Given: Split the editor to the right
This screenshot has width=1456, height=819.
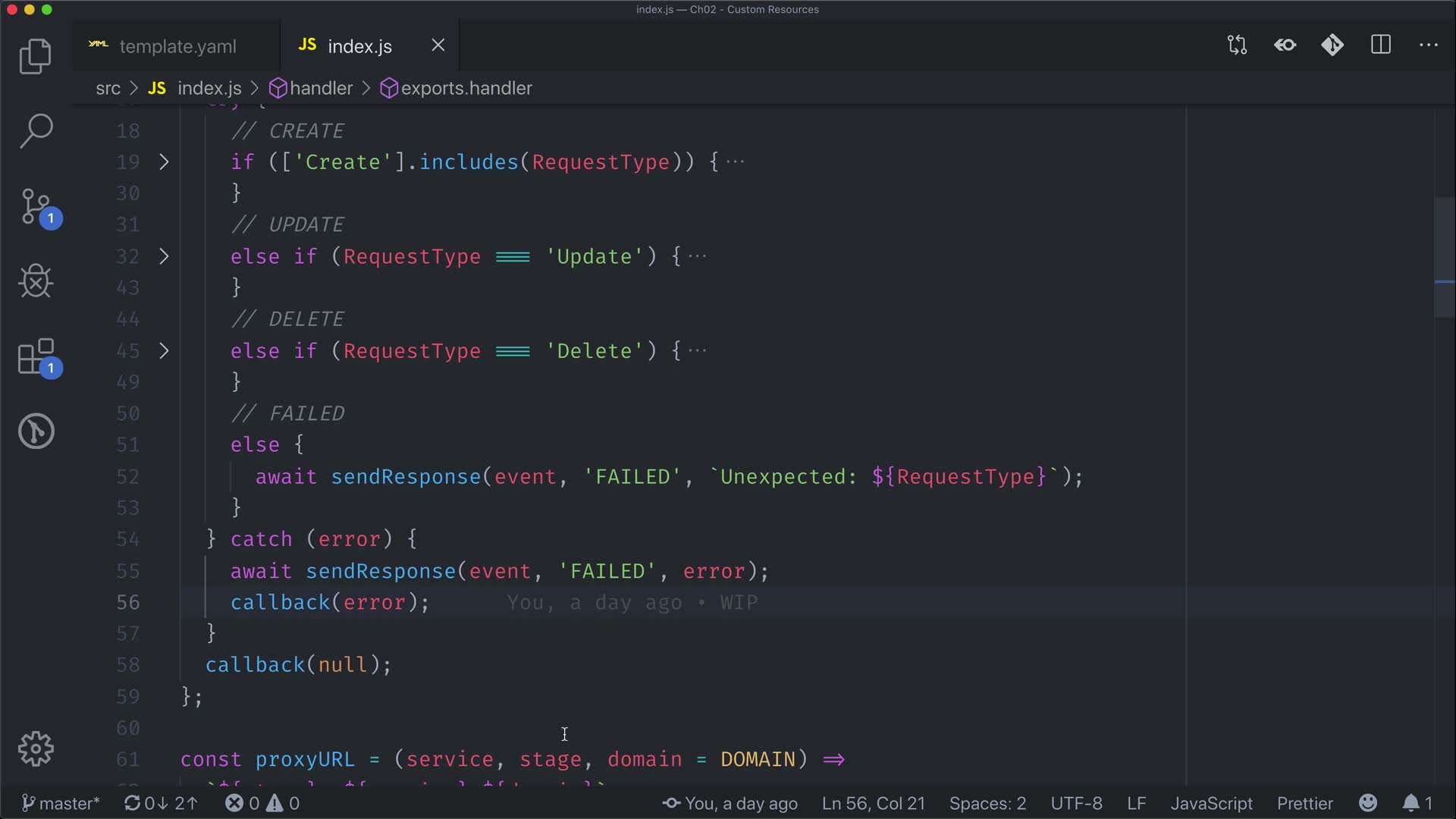Looking at the screenshot, I should pos(1380,45).
